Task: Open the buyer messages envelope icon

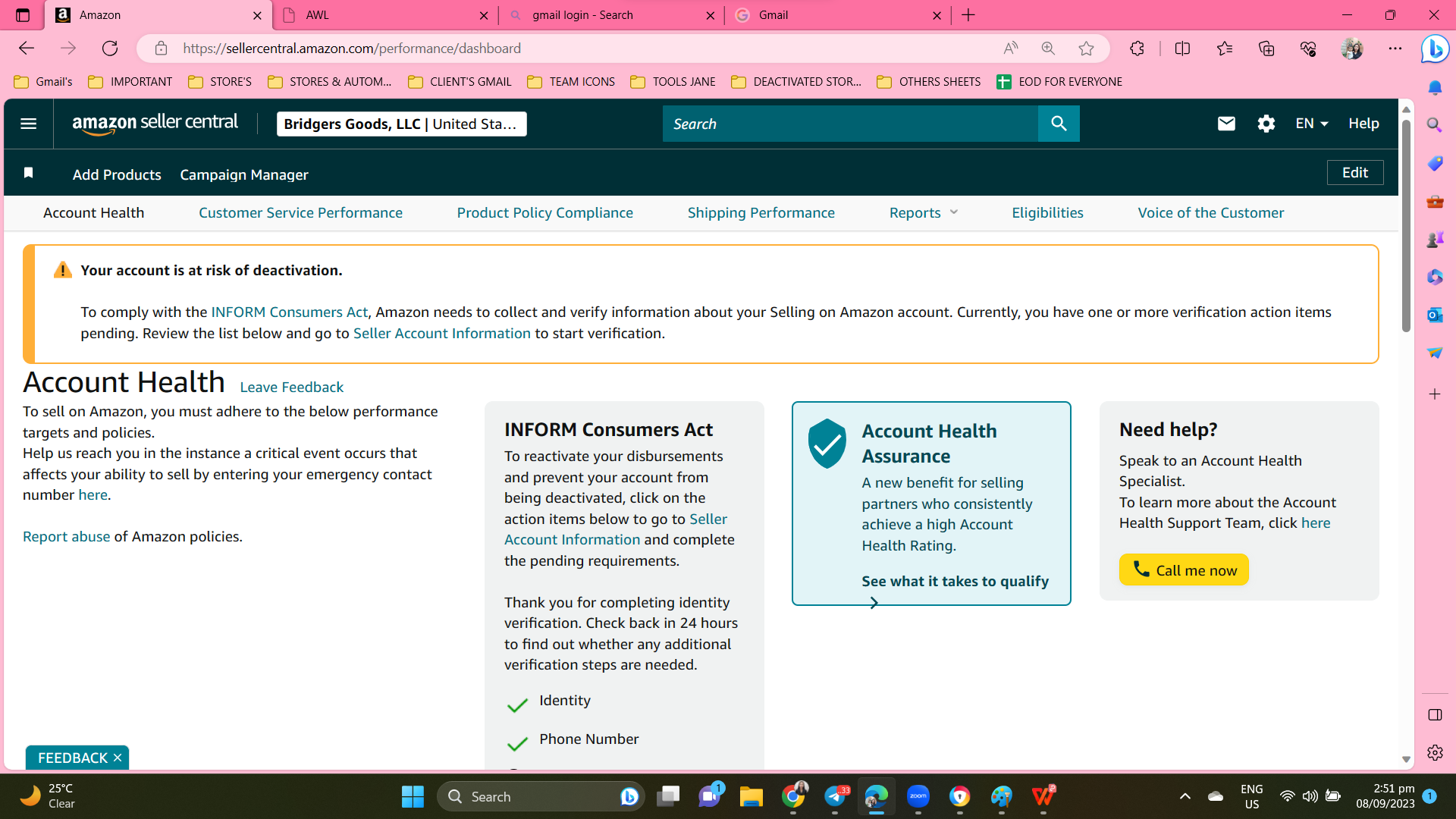Action: click(1226, 124)
